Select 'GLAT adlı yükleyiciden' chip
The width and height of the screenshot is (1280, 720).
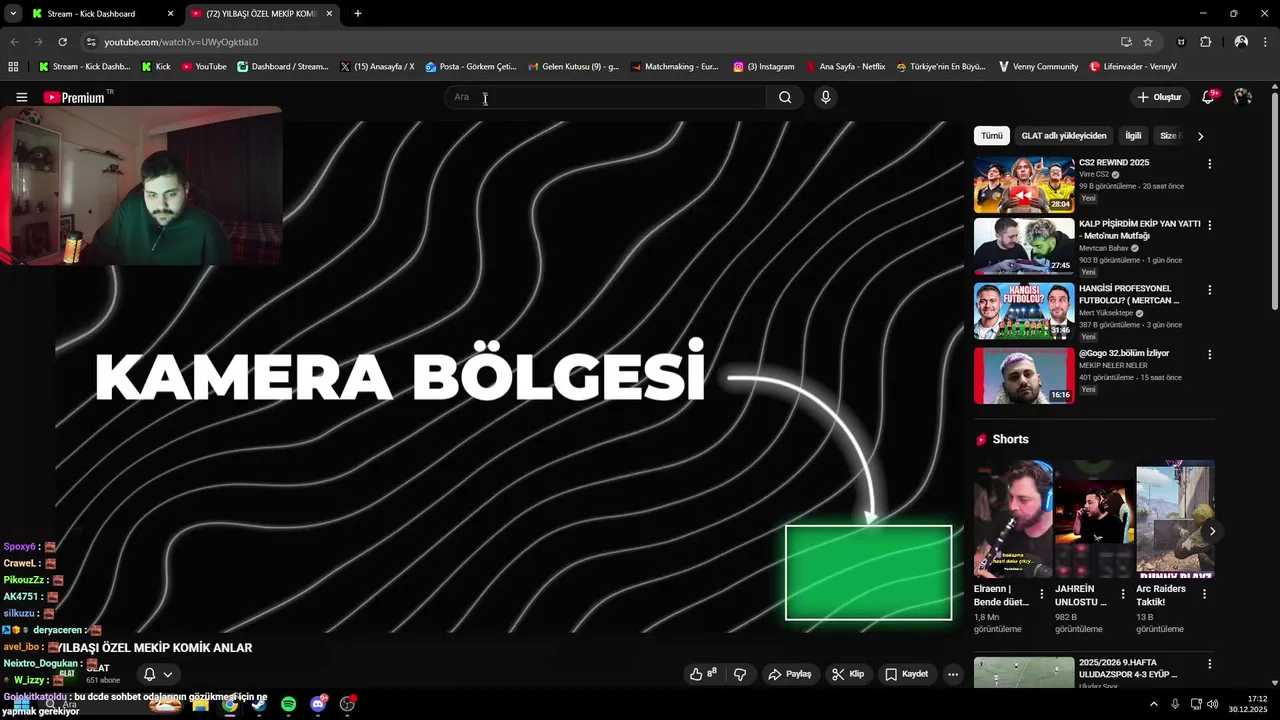[1064, 136]
